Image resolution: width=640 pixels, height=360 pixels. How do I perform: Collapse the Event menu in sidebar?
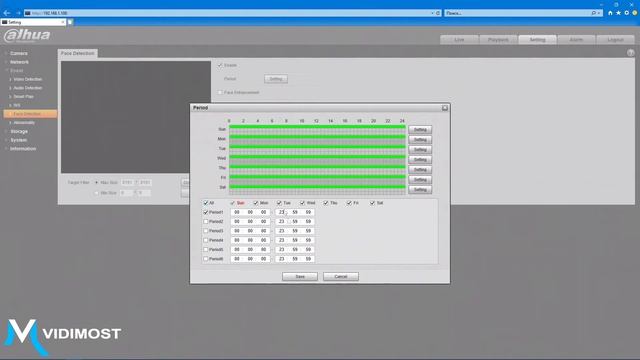pos(16,71)
